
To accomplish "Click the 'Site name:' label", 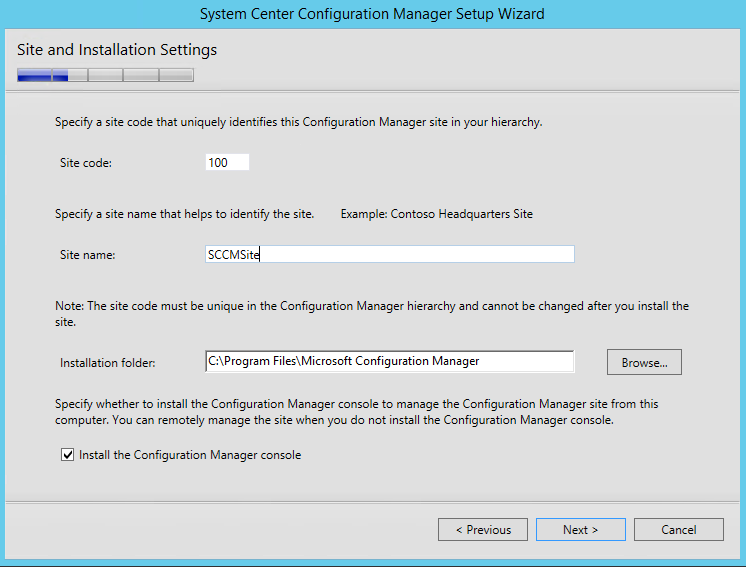I will (88, 255).
